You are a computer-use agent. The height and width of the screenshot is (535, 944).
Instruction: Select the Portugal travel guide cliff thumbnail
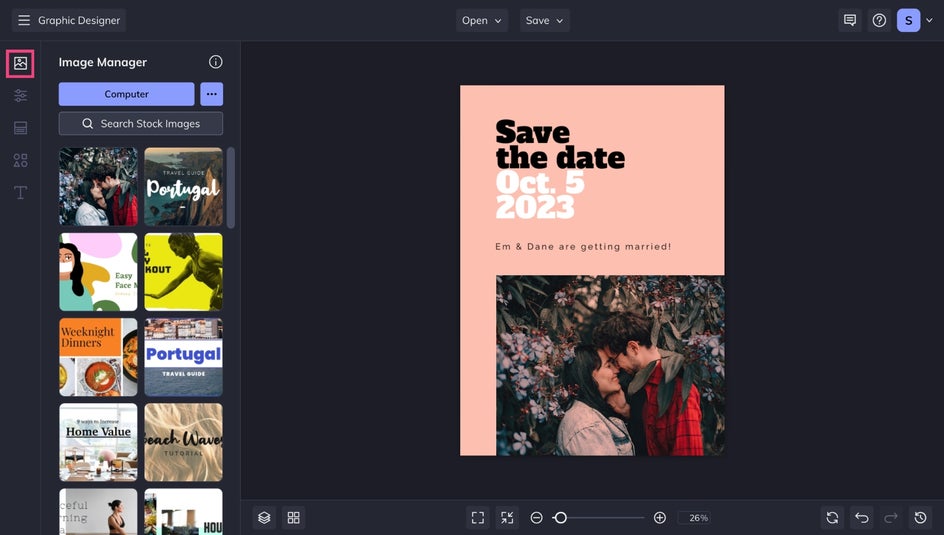184,187
